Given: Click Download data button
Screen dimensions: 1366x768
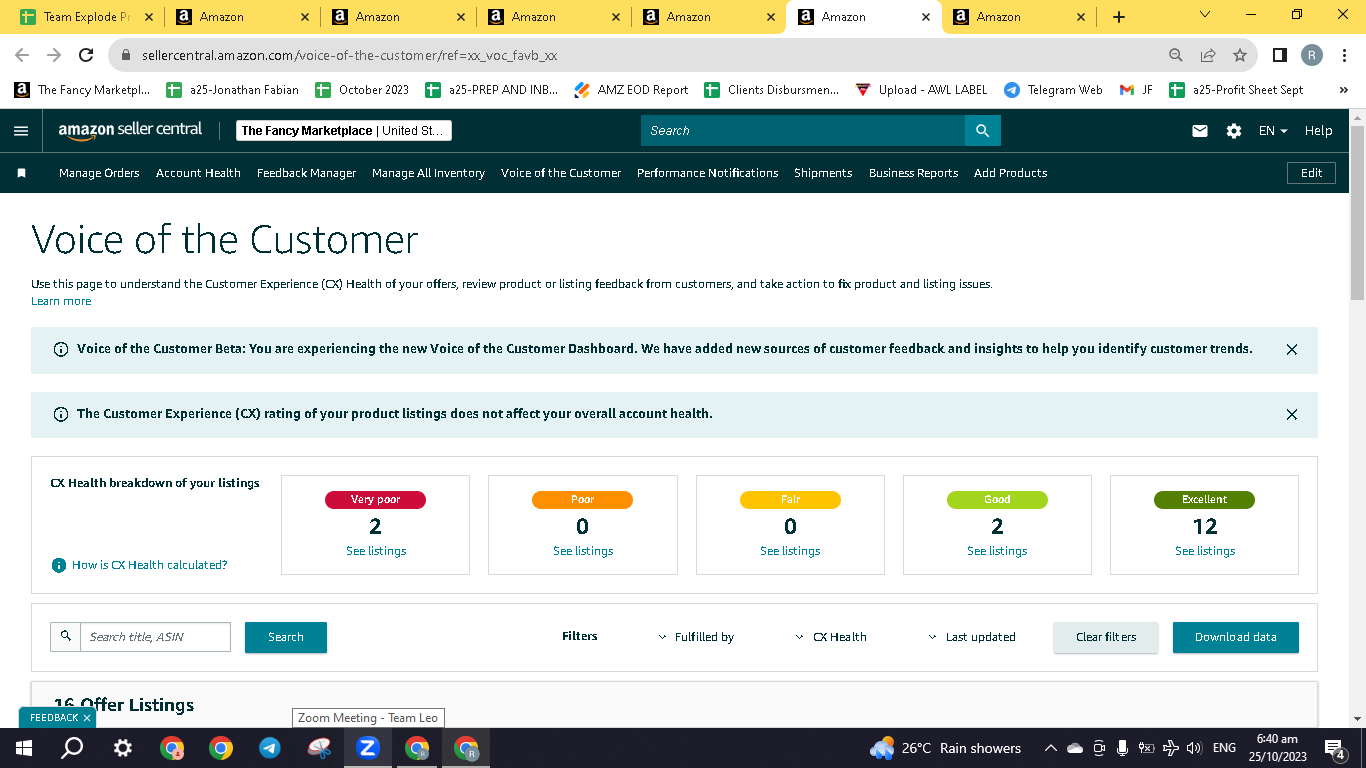Looking at the screenshot, I should 1235,637.
